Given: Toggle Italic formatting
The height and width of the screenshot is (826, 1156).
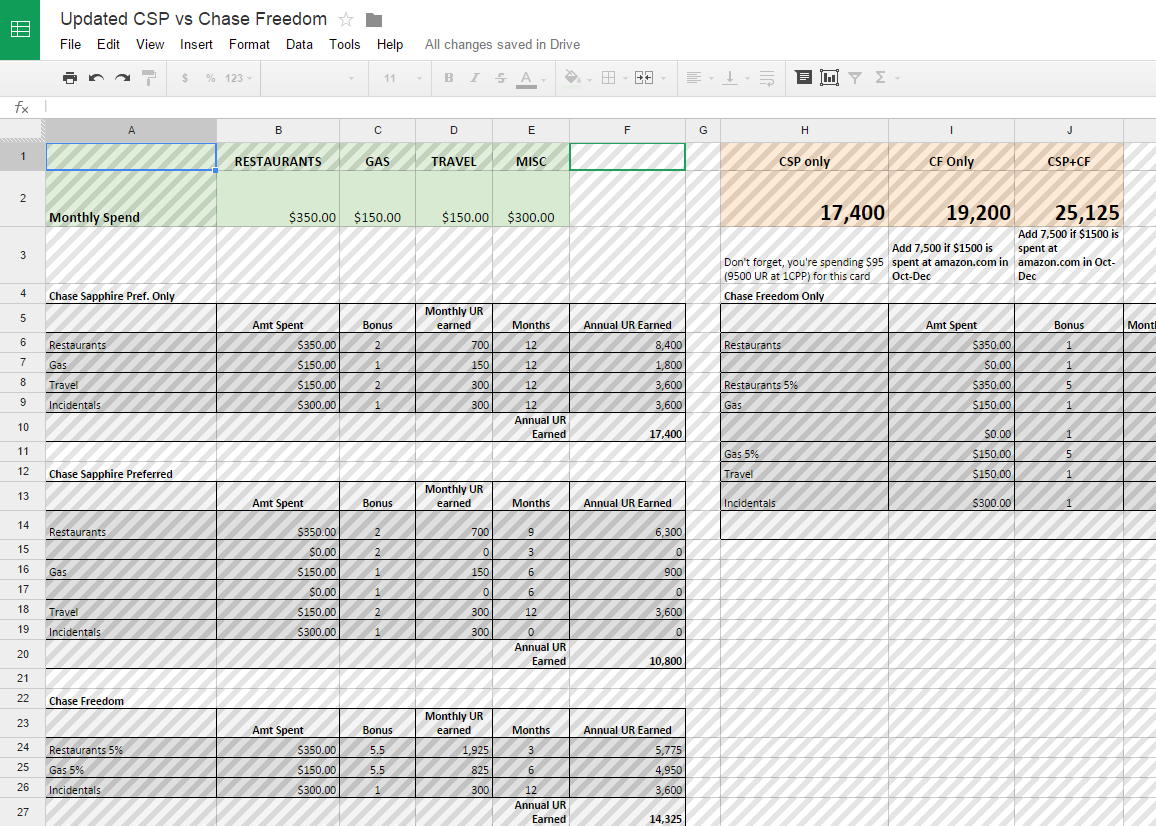Looking at the screenshot, I should coord(475,77).
